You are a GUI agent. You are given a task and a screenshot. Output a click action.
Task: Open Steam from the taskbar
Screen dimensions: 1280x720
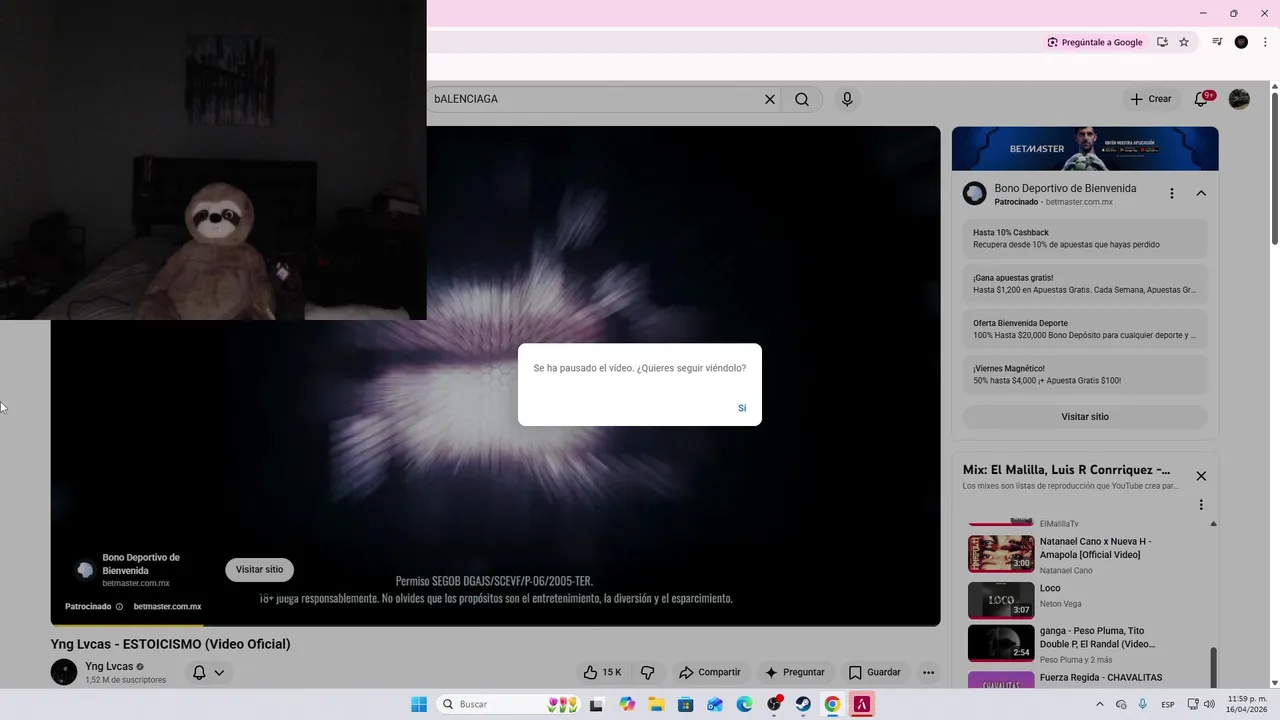pos(803,704)
